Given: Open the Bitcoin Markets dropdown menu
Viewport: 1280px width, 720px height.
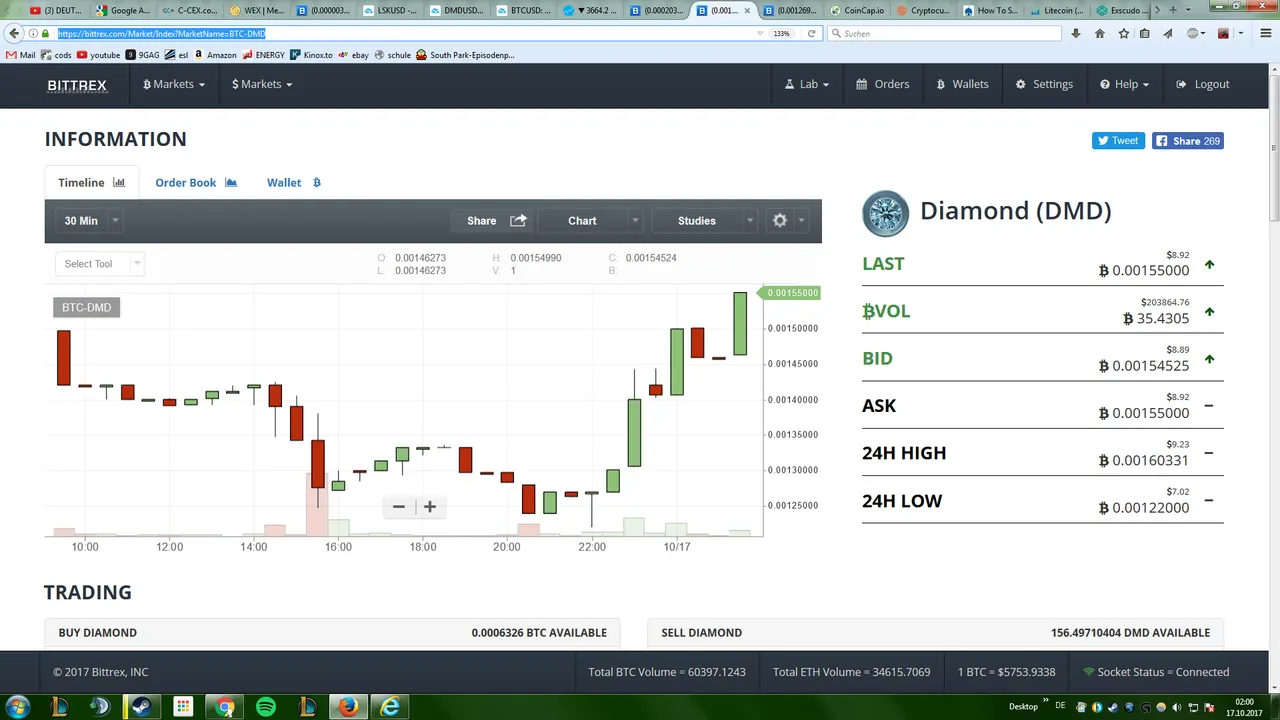Looking at the screenshot, I should tap(174, 84).
